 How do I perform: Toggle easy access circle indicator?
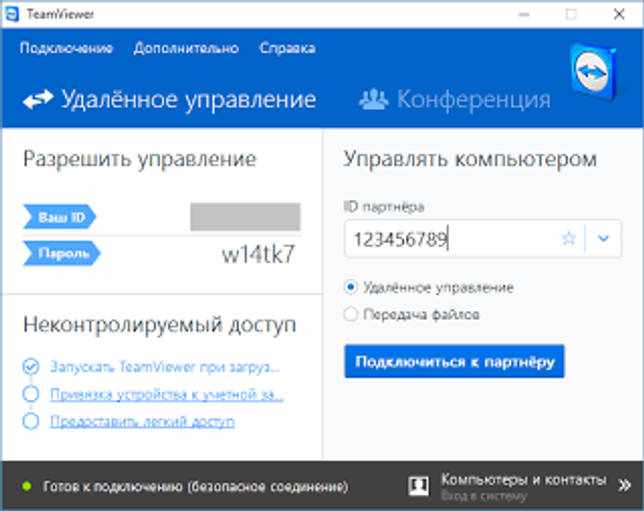point(31,421)
